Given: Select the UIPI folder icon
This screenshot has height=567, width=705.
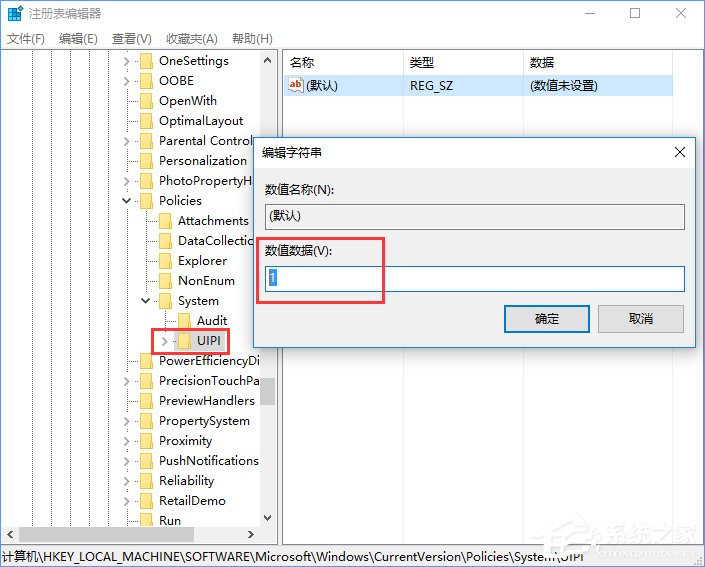Looking at the screenshot, I should click(x=184, y=341).
